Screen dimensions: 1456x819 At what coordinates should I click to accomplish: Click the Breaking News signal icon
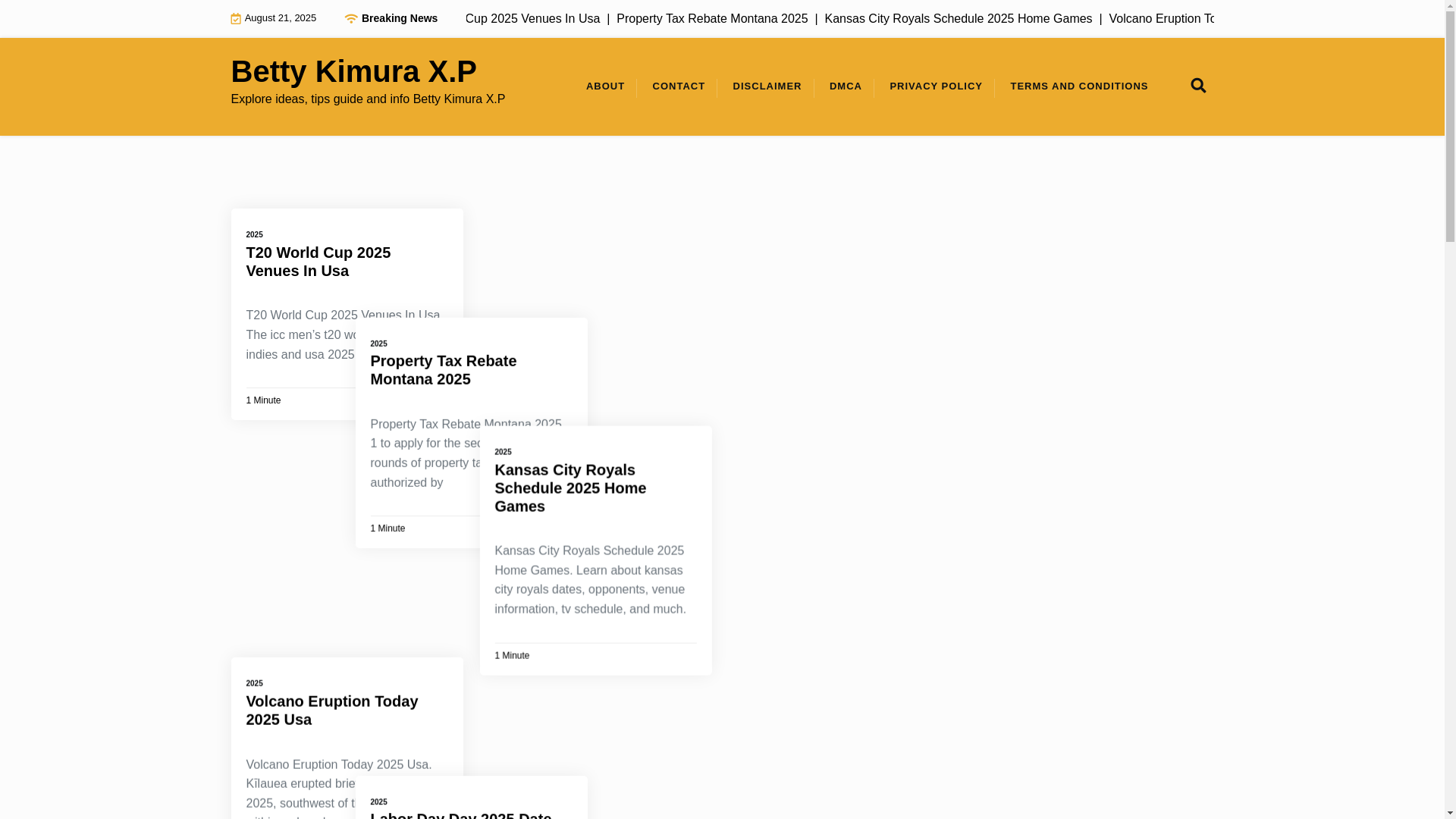click(x=350, y=18)
